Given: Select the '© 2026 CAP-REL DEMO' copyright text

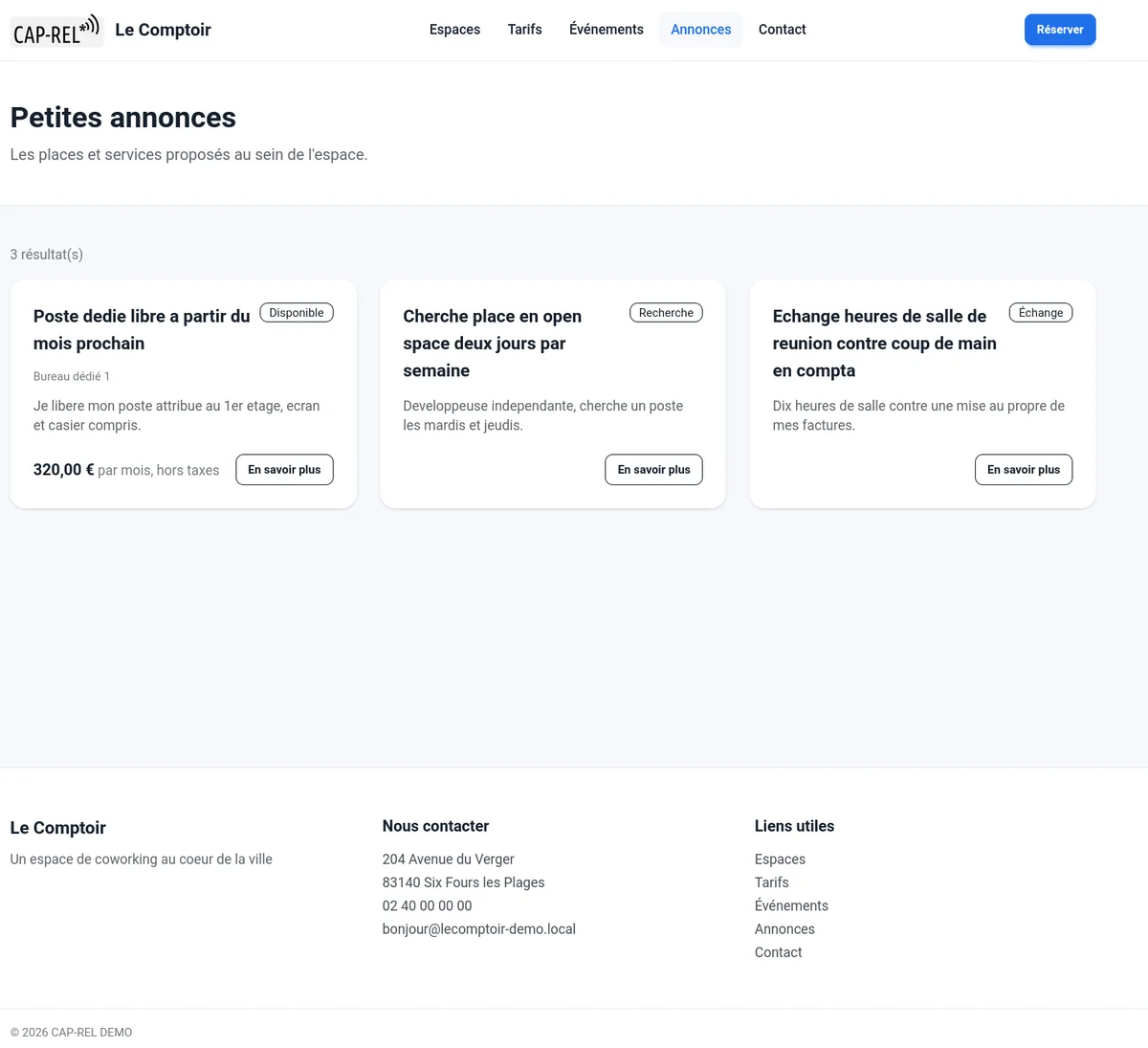Looking at the screenshot, I should pos(72,1033).
